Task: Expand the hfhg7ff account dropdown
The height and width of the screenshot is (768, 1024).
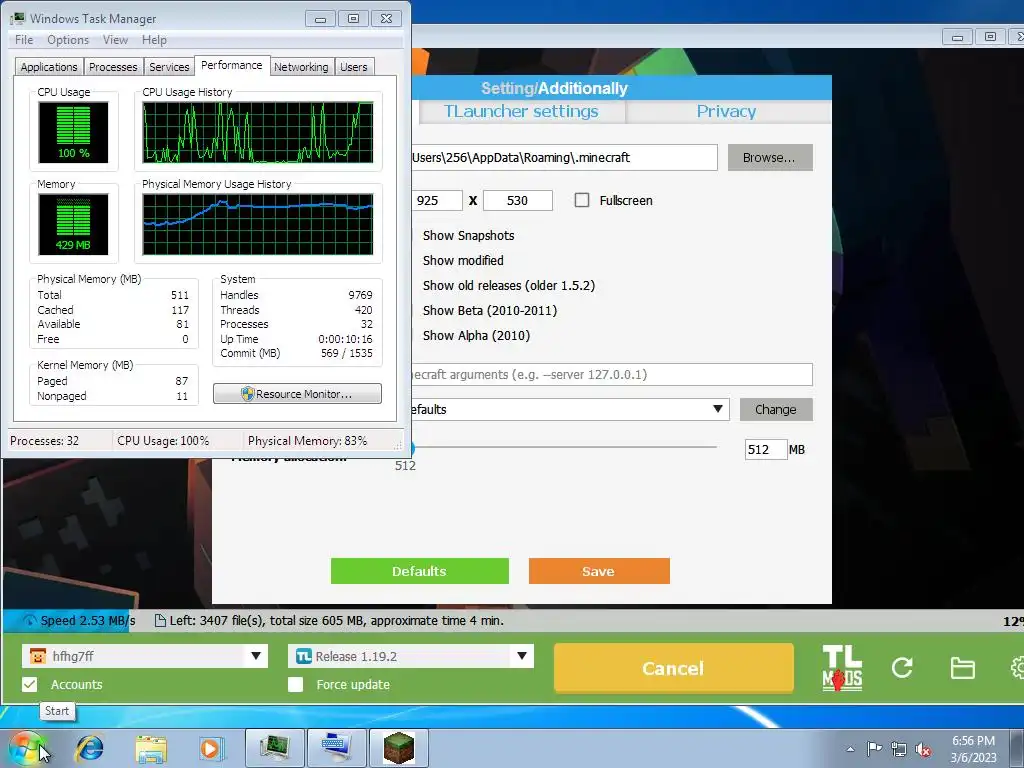Action: pyautogui.click(x=256, y=656)
